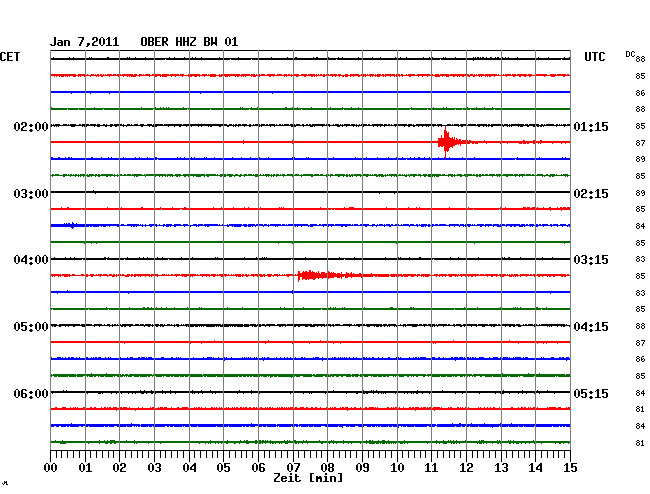Image resolution: width=650 pixels, height=494 pixels.
Task: Click the 02 minute axis label
Action: [x=119, y=468]
